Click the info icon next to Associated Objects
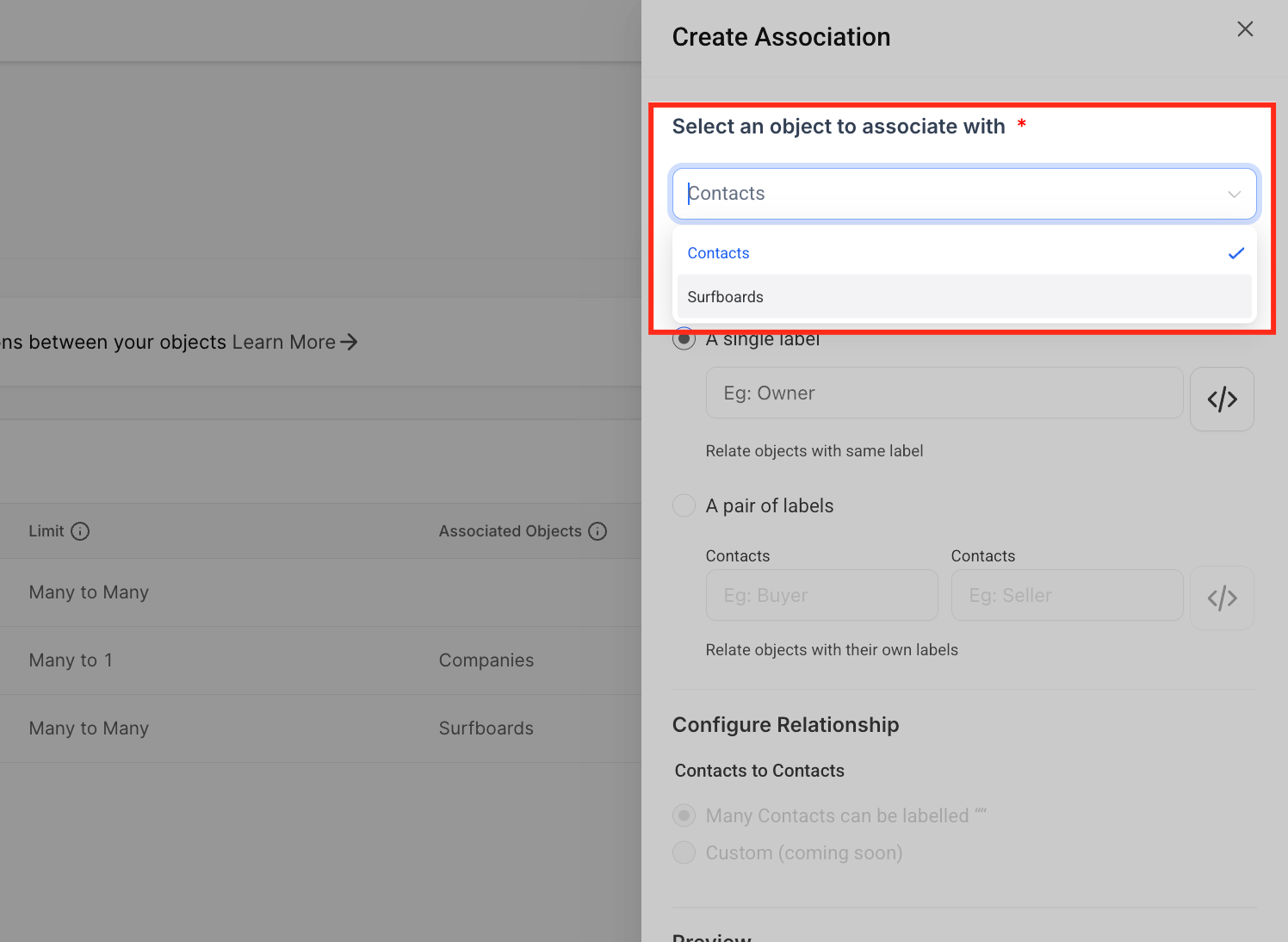This screenshot has height=942, width=1288. coord(598,531)
